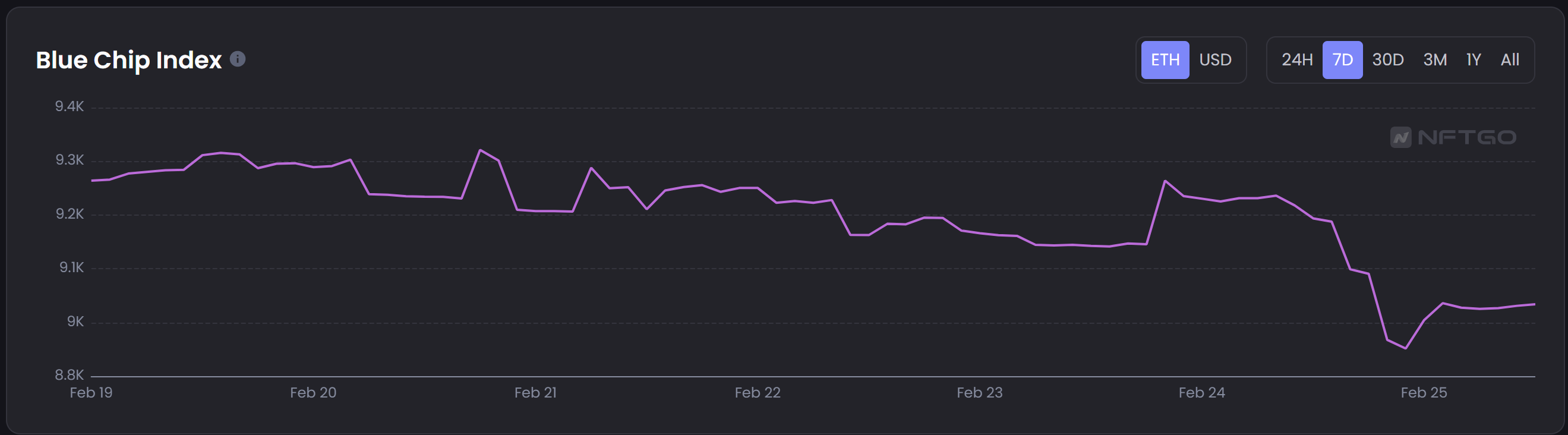
Task: Click the Feb 24 date label
Action: click(1201, 392)
